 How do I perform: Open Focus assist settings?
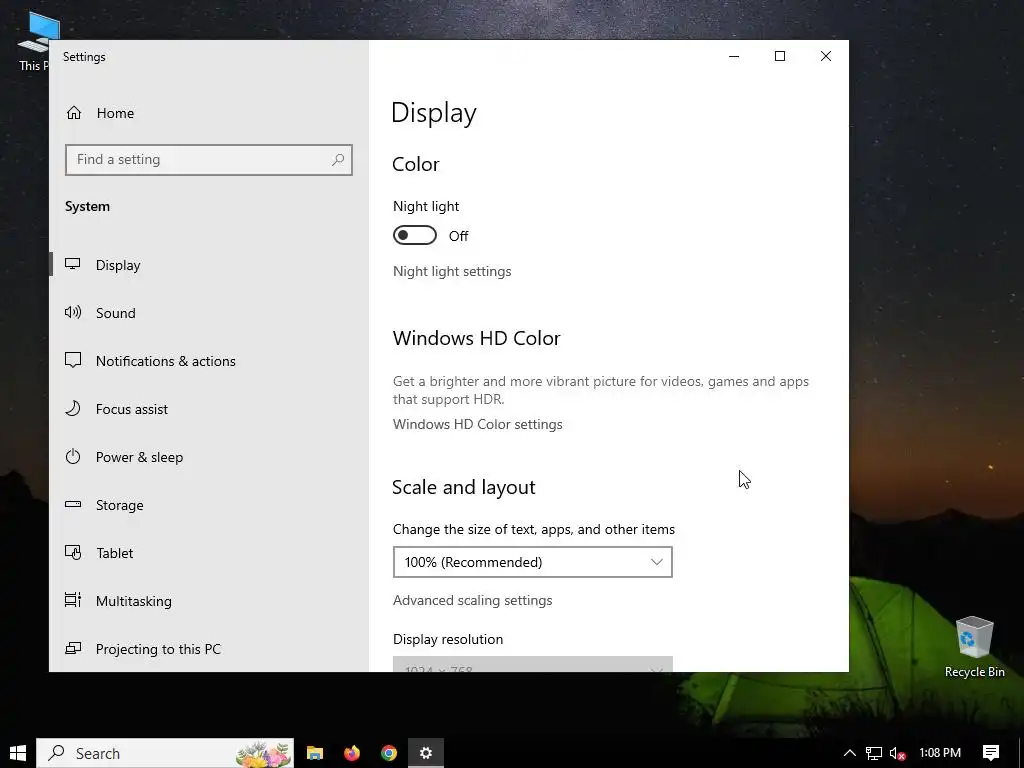tap(209, 409)
